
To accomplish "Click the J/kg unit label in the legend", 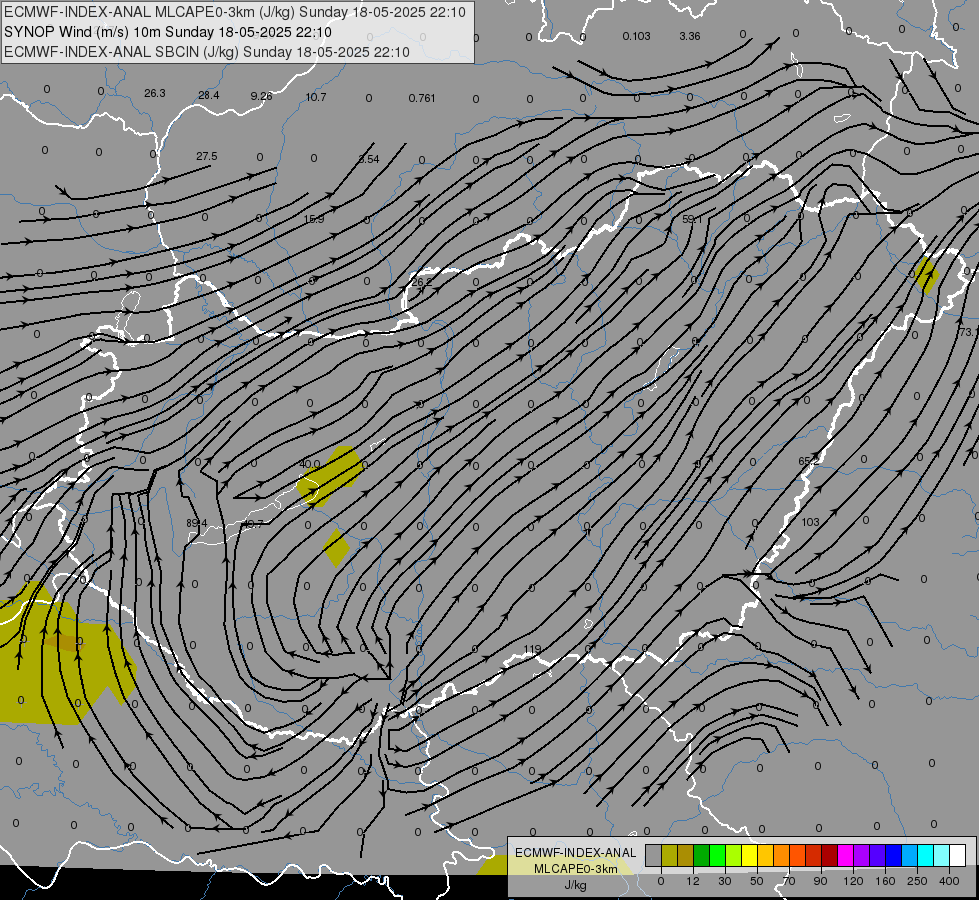I will [x=576, y=885].
